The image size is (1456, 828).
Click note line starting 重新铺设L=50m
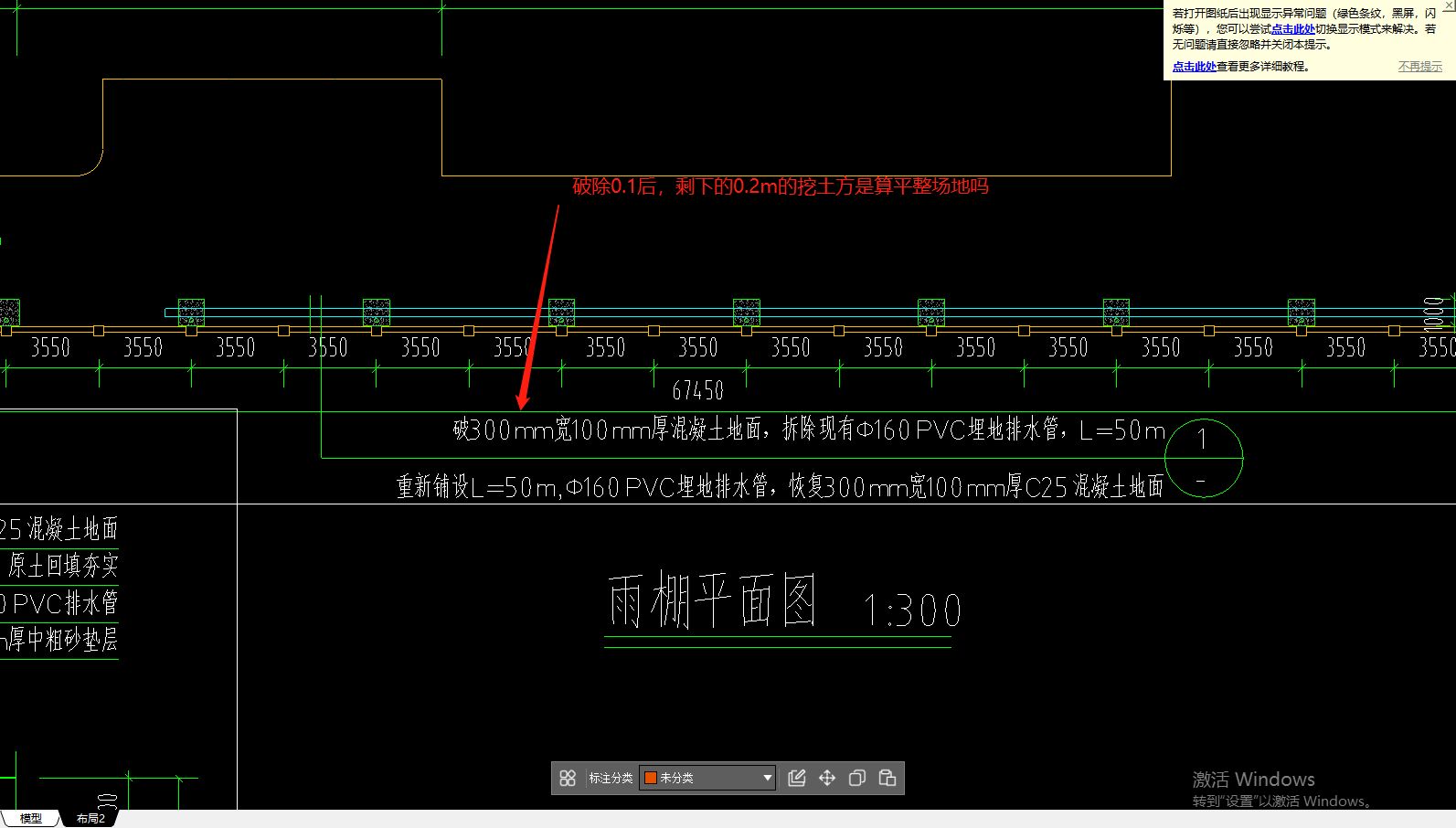pyautogui.click(x=780, y=486)
